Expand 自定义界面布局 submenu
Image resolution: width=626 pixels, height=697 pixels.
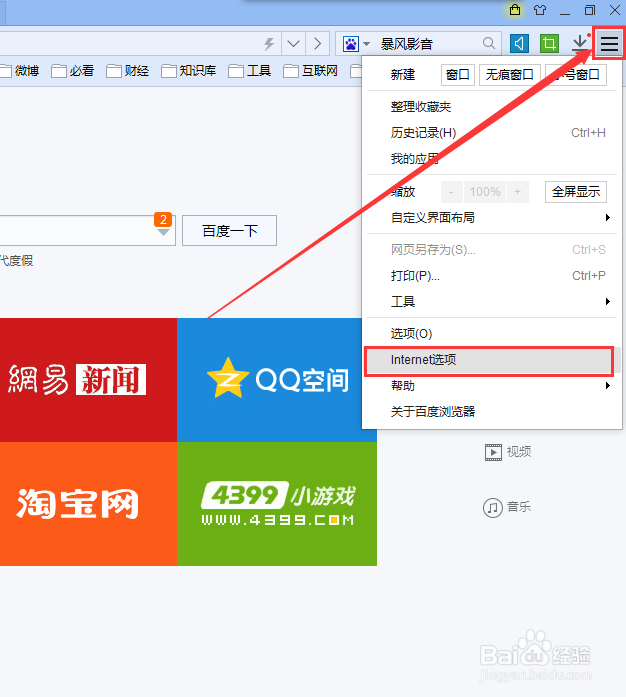[x=492, y=218]
